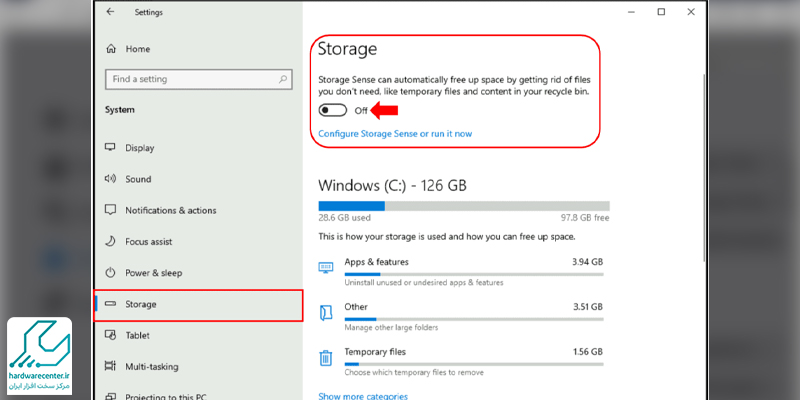Click the Windows (C:) usage bar
This screenshot has height=400, width=800.
464,206
